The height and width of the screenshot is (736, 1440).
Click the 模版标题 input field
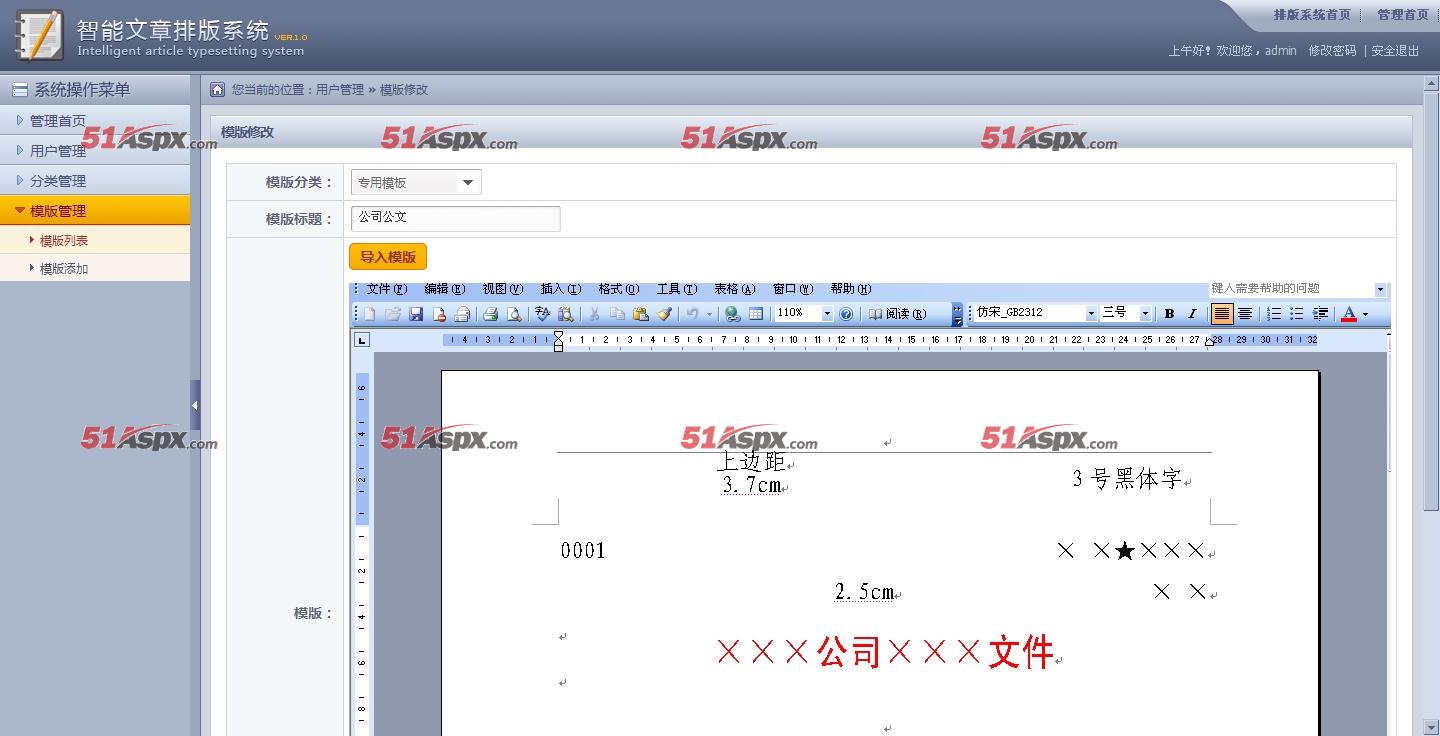(x=455, y=218)
